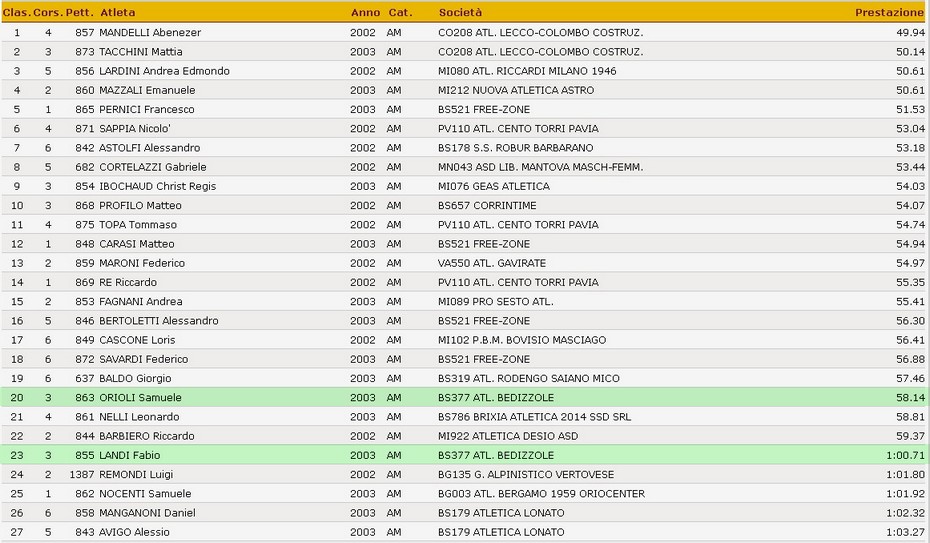The image size is (930, 543).
Task: Click the time 59.37
Action: (910, 436)
